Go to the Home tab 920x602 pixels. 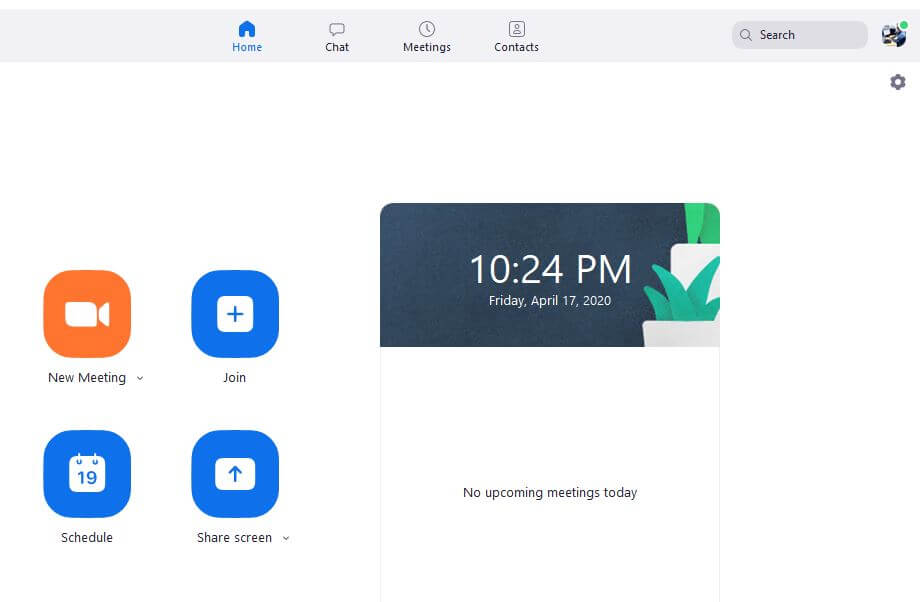coord(247,37)
